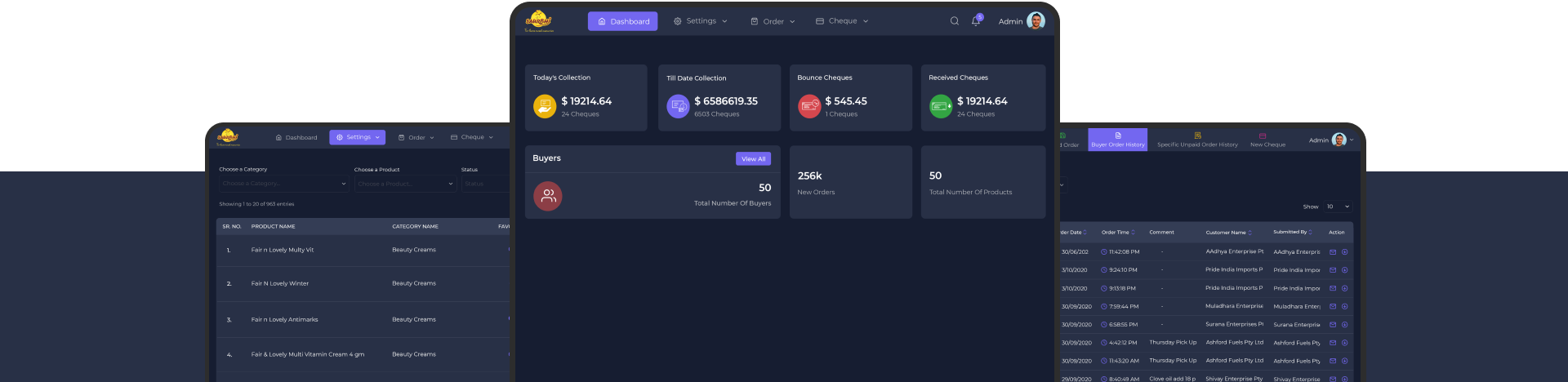Click Till Date Collection purple icon

click(x=678, y=106)
